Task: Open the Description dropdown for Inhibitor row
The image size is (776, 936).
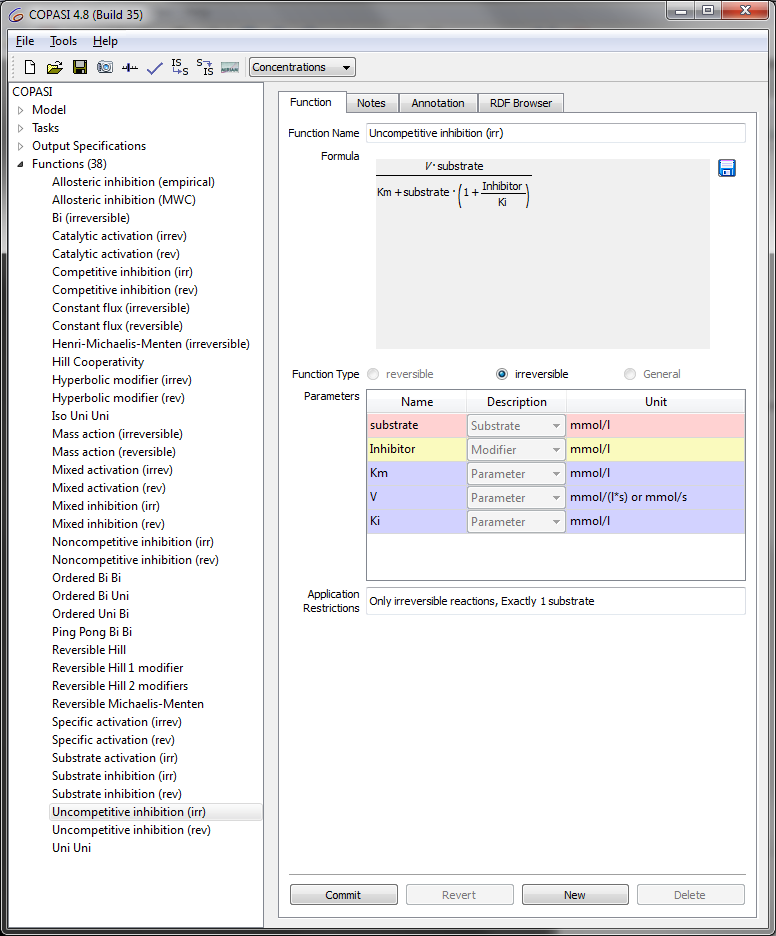Action: coord(516,450)
